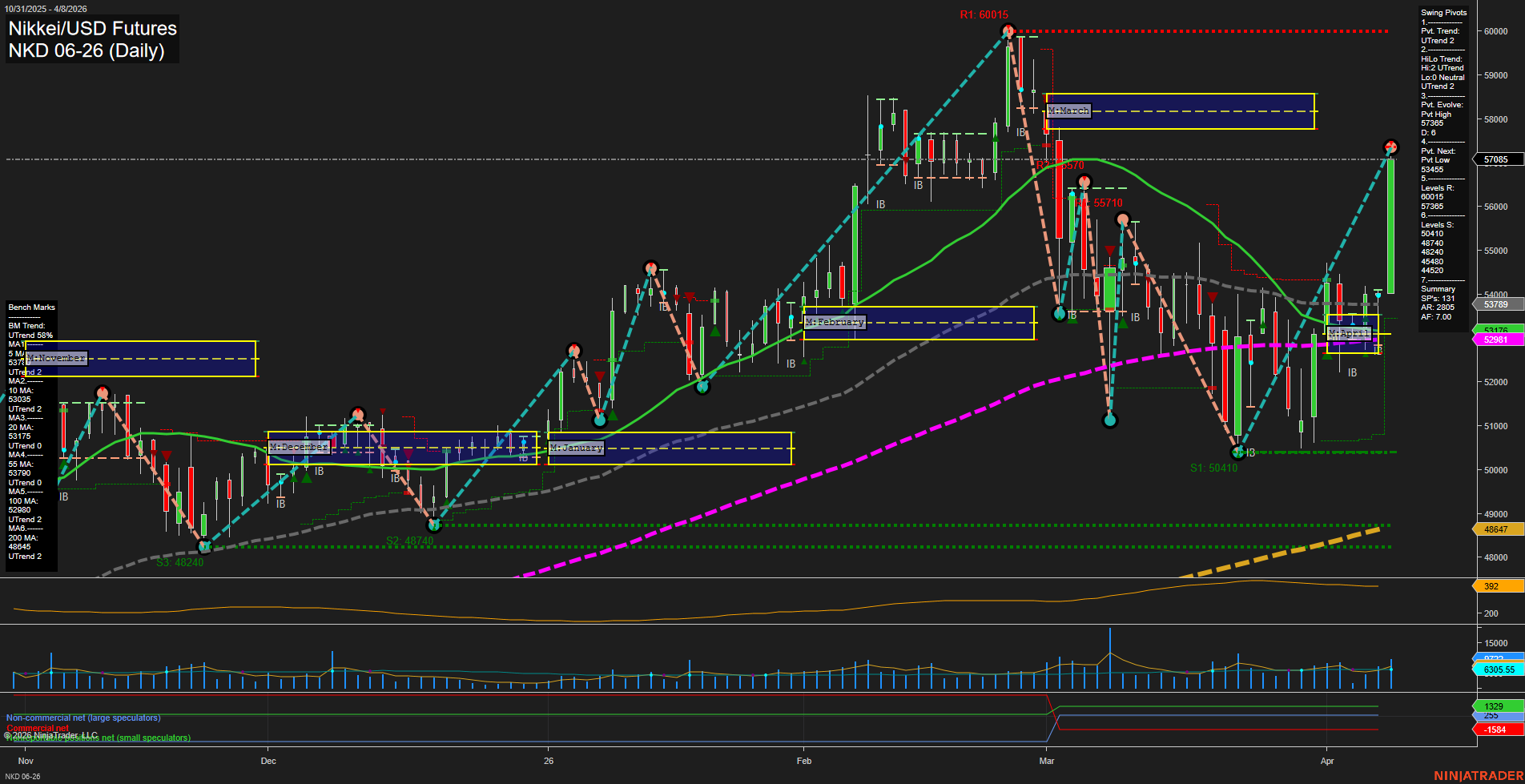Click the green up-triangle marker under the December box
1525x784 pixels.
click(307, 476)
